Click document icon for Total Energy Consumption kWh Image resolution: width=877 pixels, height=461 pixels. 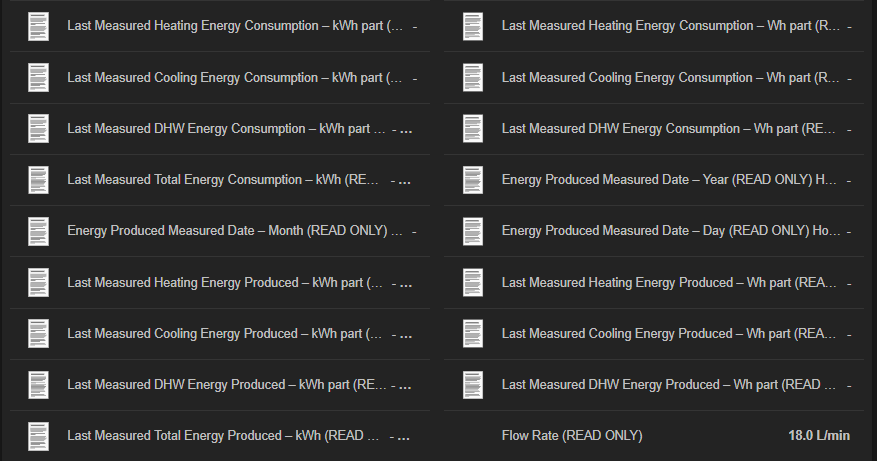38,180
